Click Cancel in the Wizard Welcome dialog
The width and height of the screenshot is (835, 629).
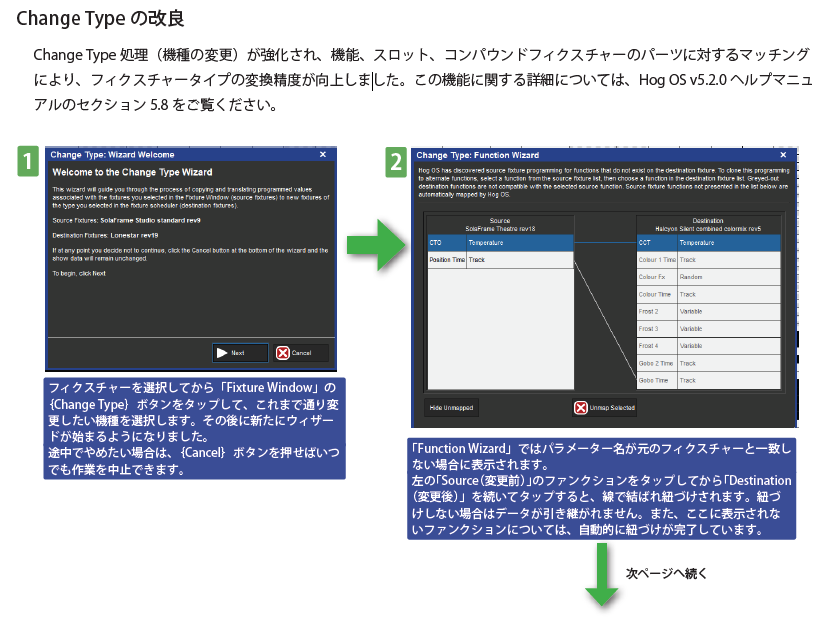(301, 353)
